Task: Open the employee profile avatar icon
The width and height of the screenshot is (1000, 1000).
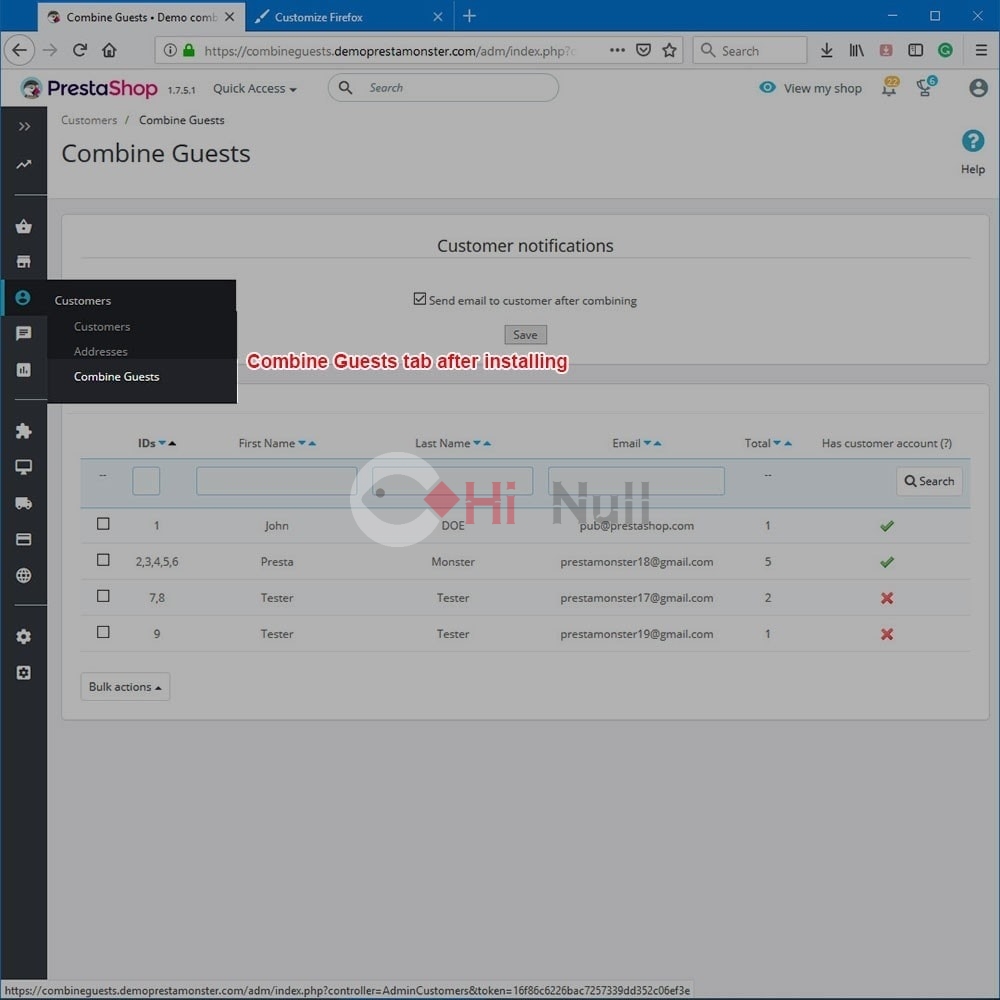Action: (x=978, y=87)
